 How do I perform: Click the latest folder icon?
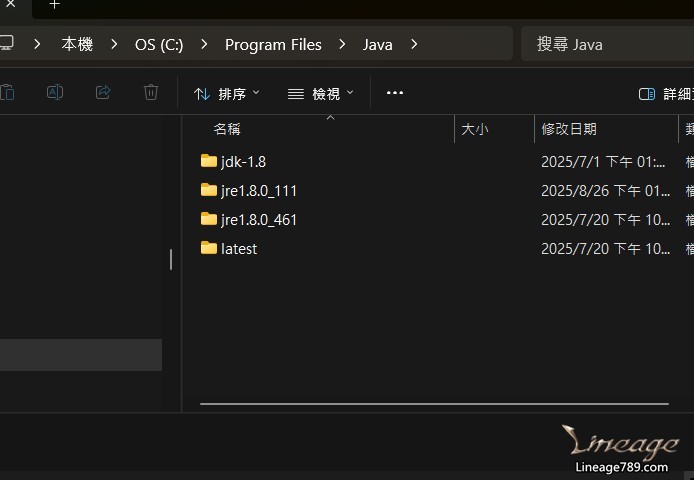pos(209,248)
